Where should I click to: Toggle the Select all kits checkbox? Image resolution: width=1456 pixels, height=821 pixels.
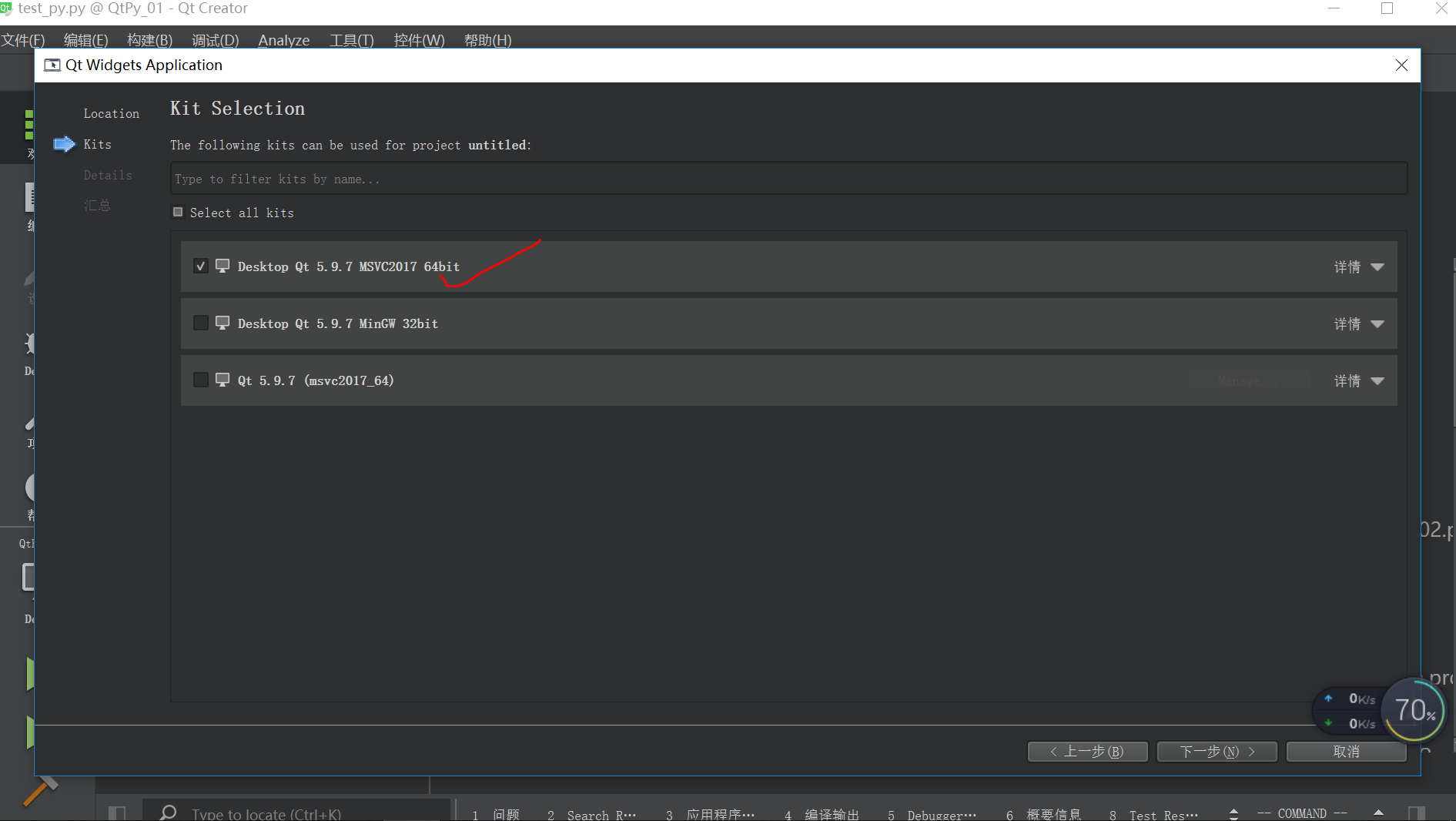tap(178, 212)
